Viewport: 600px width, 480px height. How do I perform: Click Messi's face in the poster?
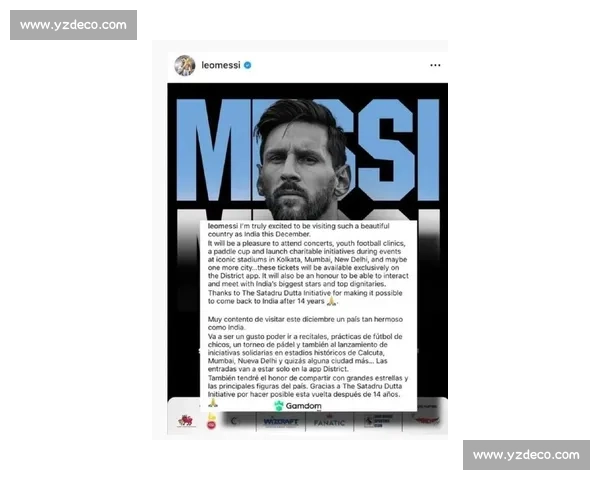coord(297,165)
